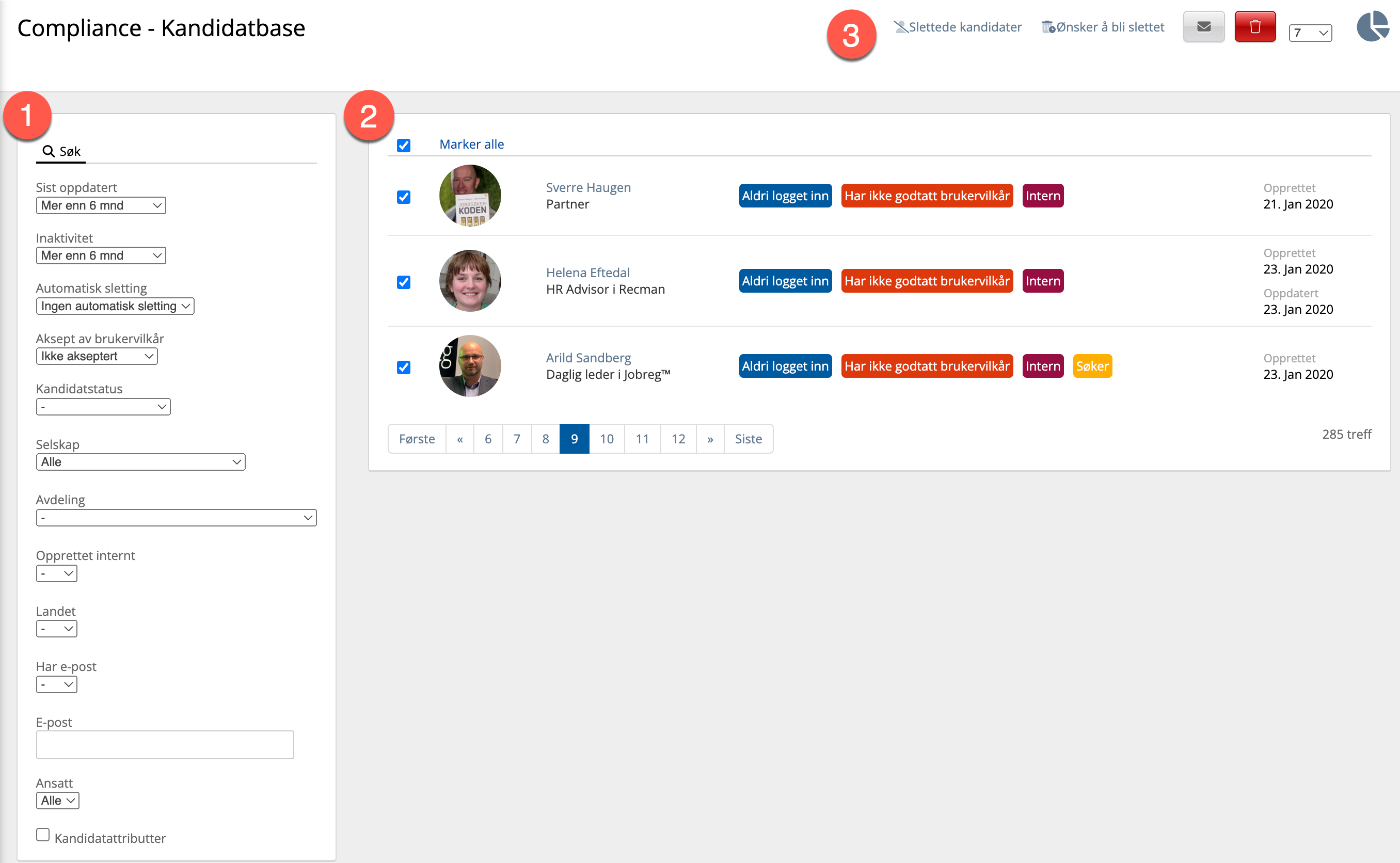Open Helena Eftedal's candidate link
This screenshot has height=863, width=1400.
coord(587,272)
